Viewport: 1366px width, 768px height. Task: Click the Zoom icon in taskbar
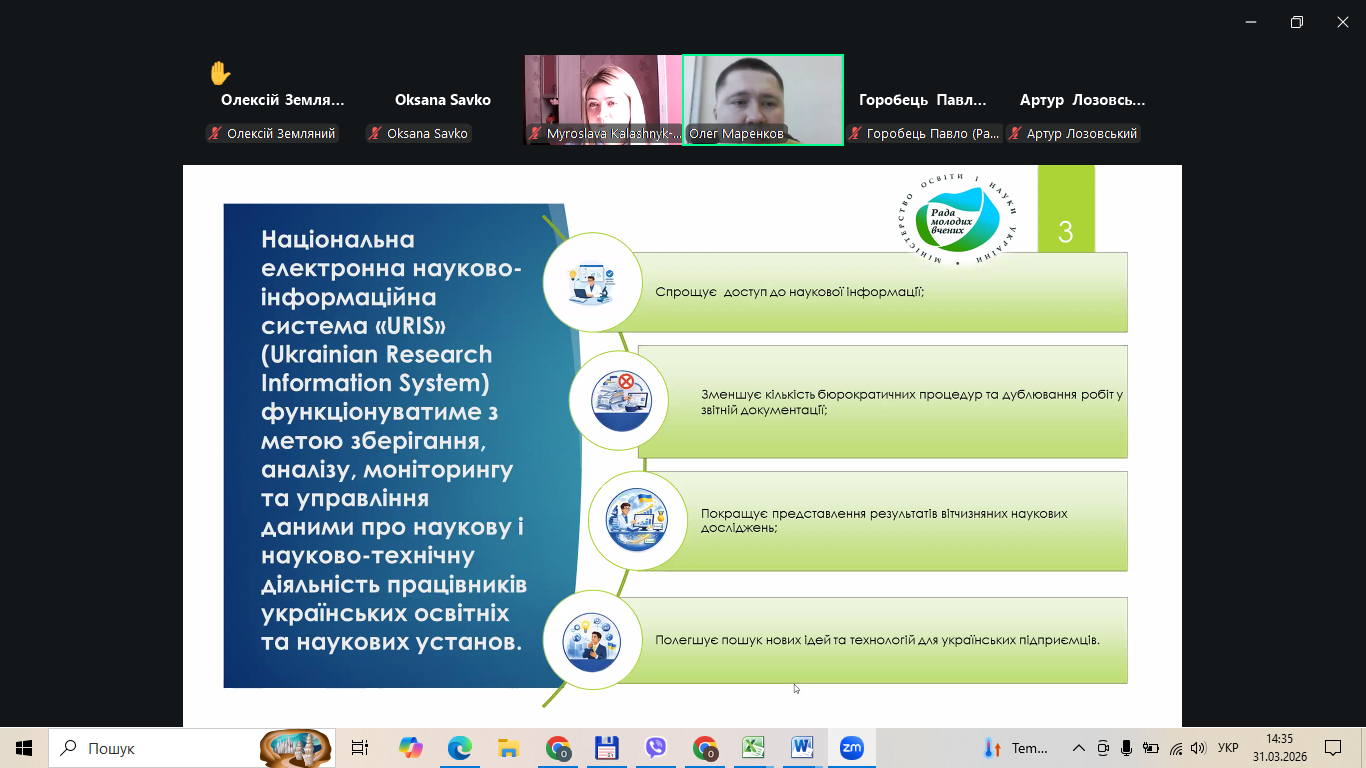click(852, 748)
